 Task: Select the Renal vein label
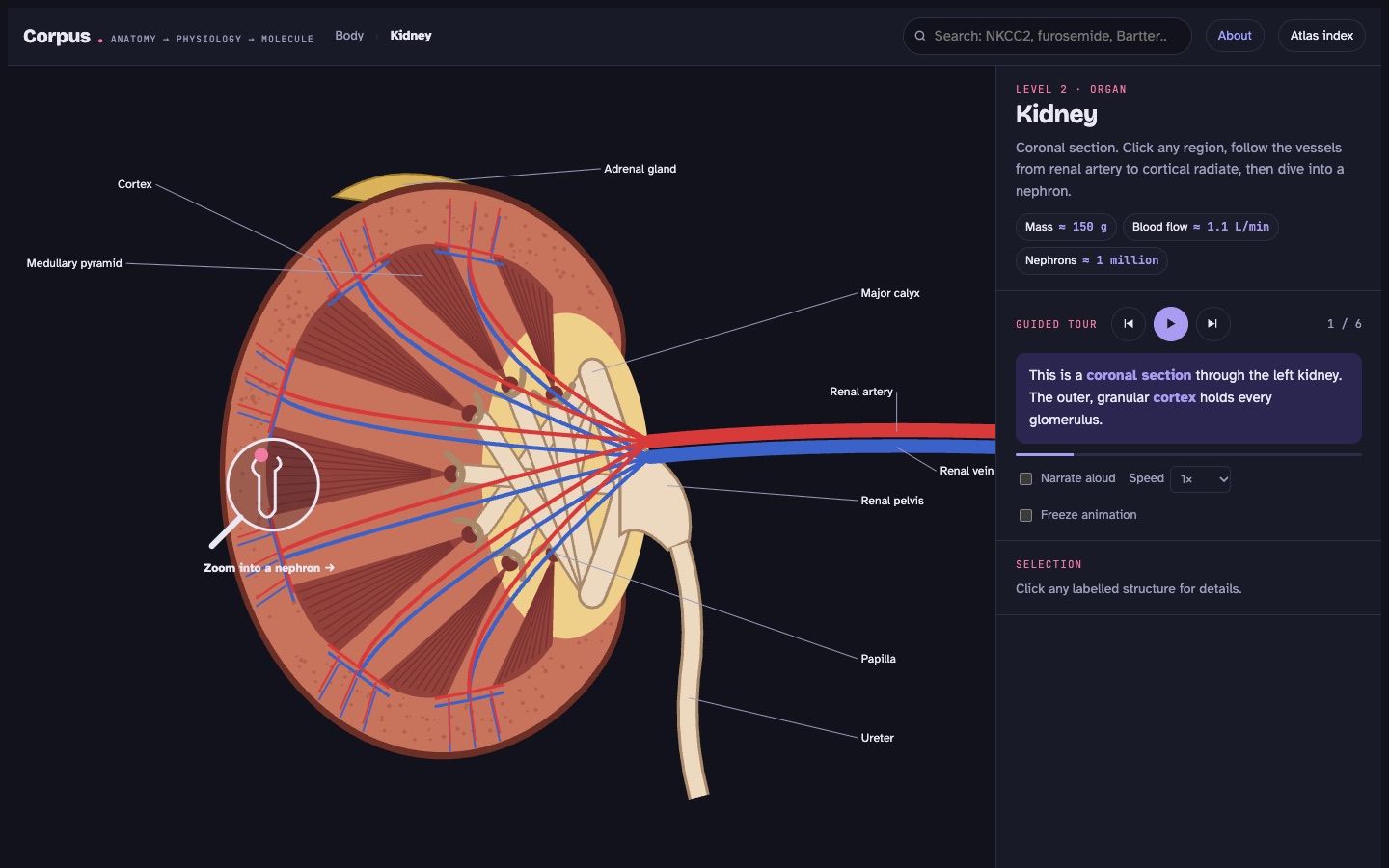pos(967,471)
